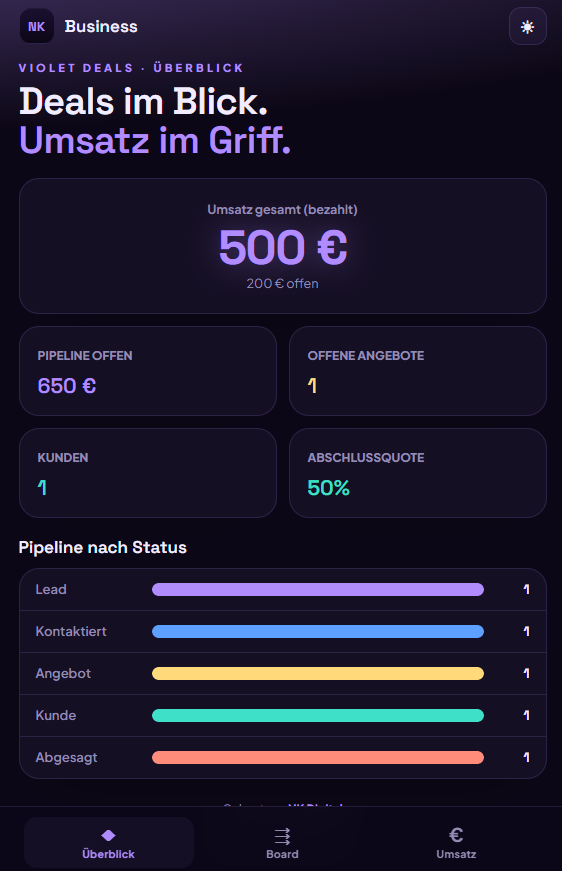Select the Abgesagt status row
Screen dimensions: 562x871
click(x=283, y=758)
